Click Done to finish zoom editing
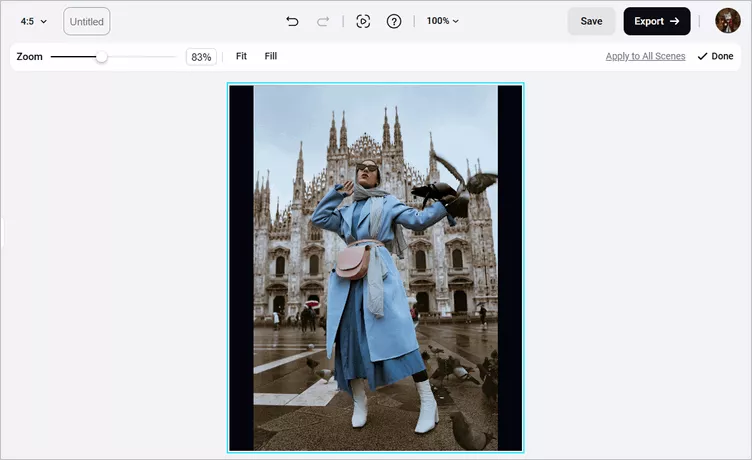The height and width of the screenshot is (460, 752). click(x=715, y=56)
